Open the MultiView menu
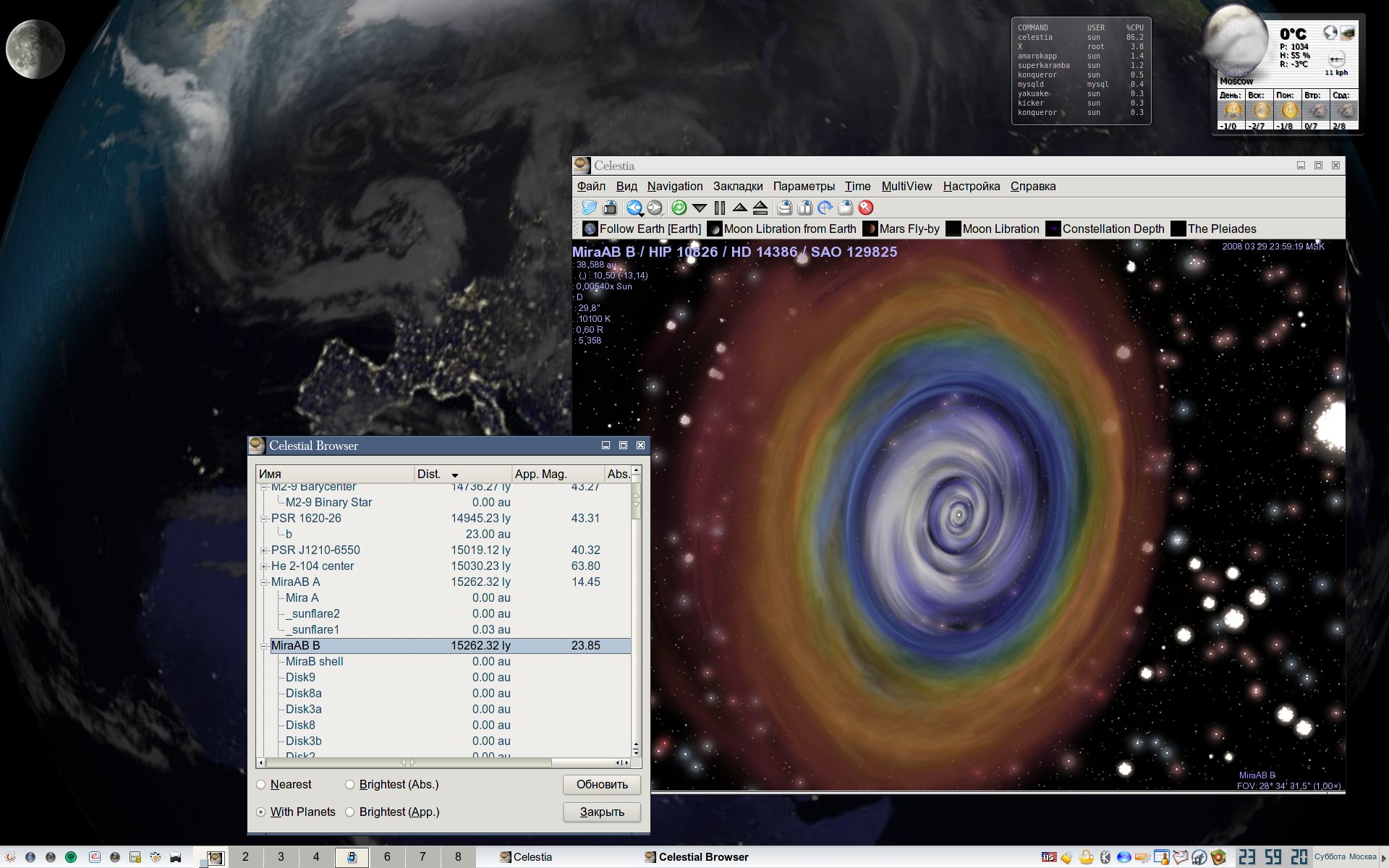 (906, 187)
